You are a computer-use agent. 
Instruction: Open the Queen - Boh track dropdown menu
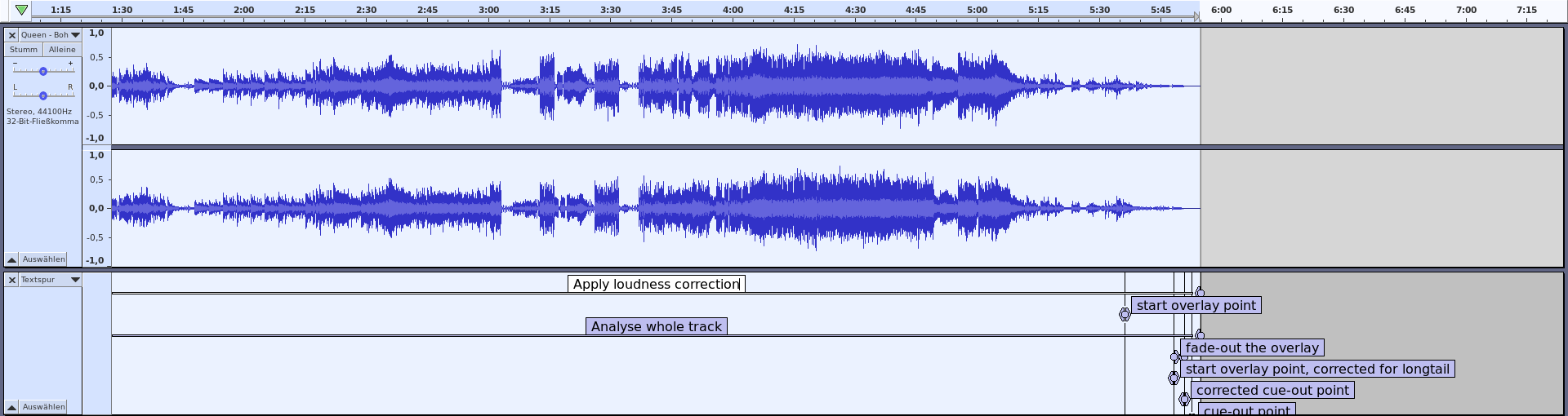click(75, 35)
